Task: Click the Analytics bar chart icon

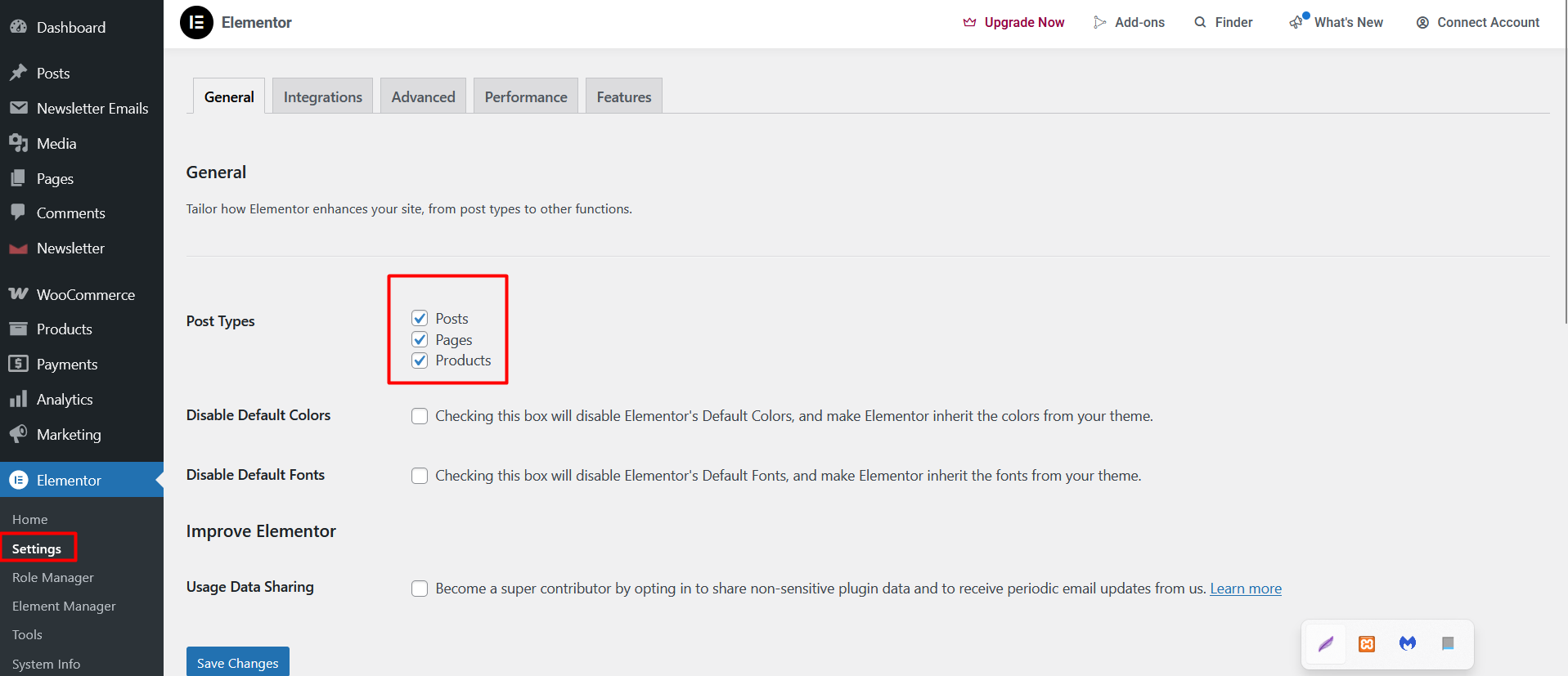Action: pyautogui.click(x=18, y=399)
